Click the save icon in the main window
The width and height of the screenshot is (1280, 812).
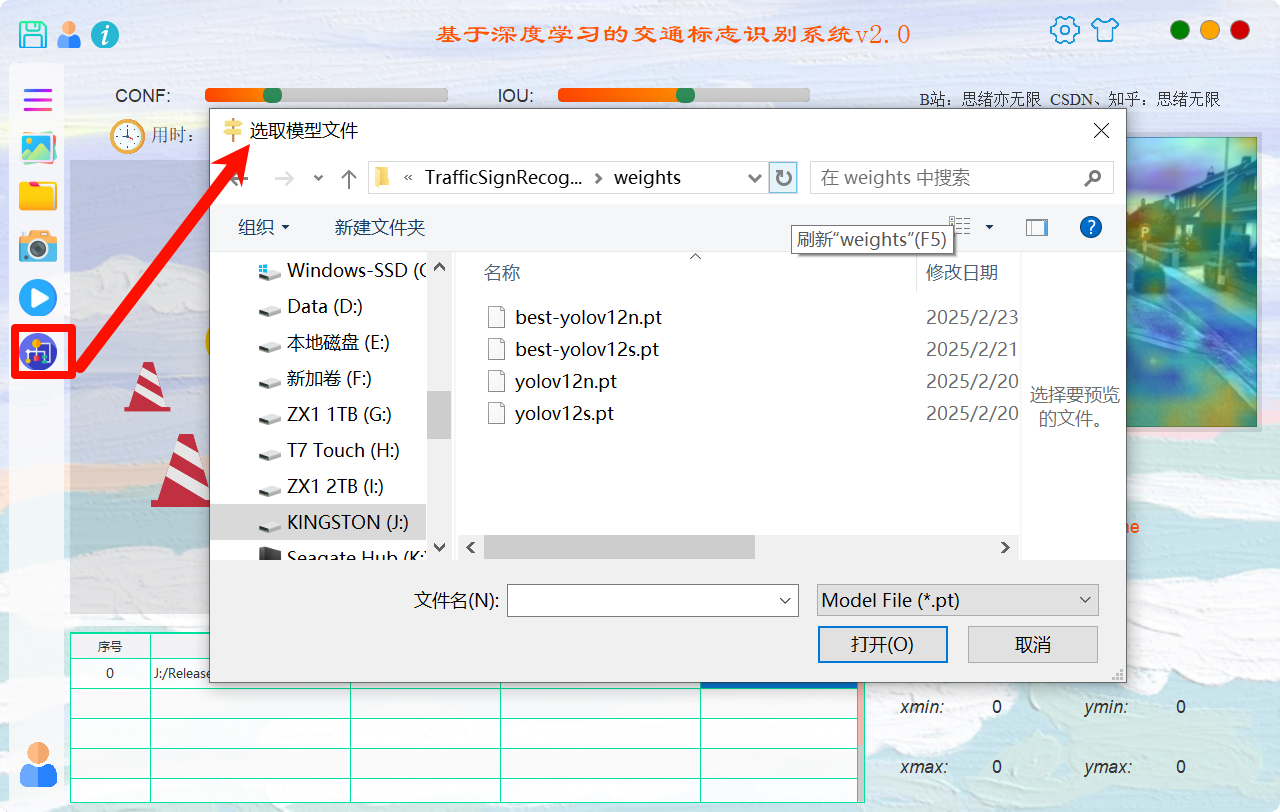tap(33, 34)
